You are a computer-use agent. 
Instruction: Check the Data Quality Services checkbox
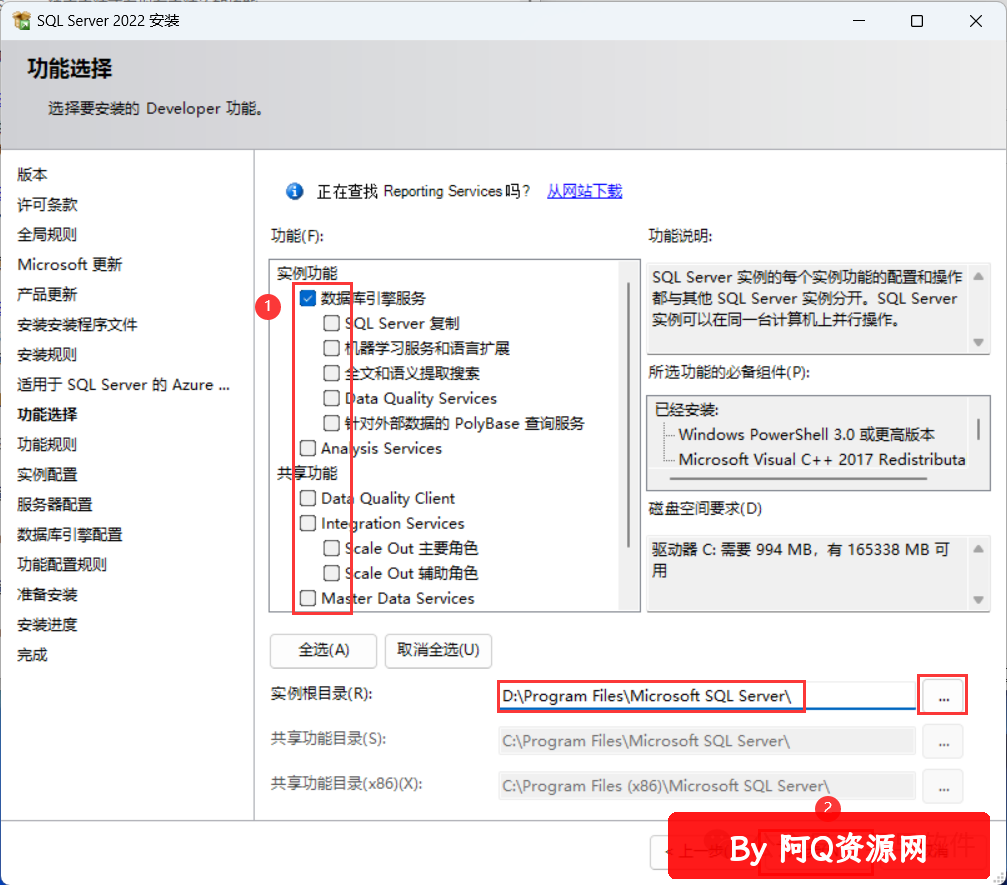(x=331, y=398)
